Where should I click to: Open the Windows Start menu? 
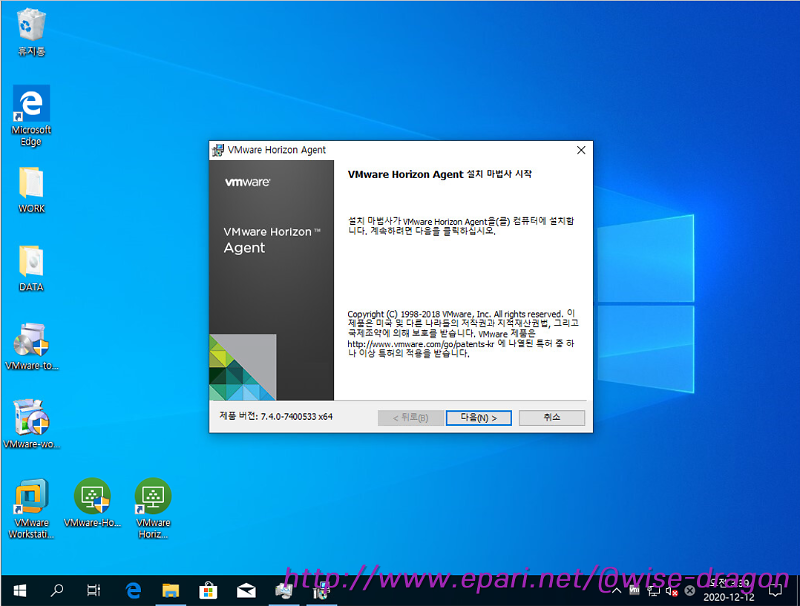click(x=19, y=591)
